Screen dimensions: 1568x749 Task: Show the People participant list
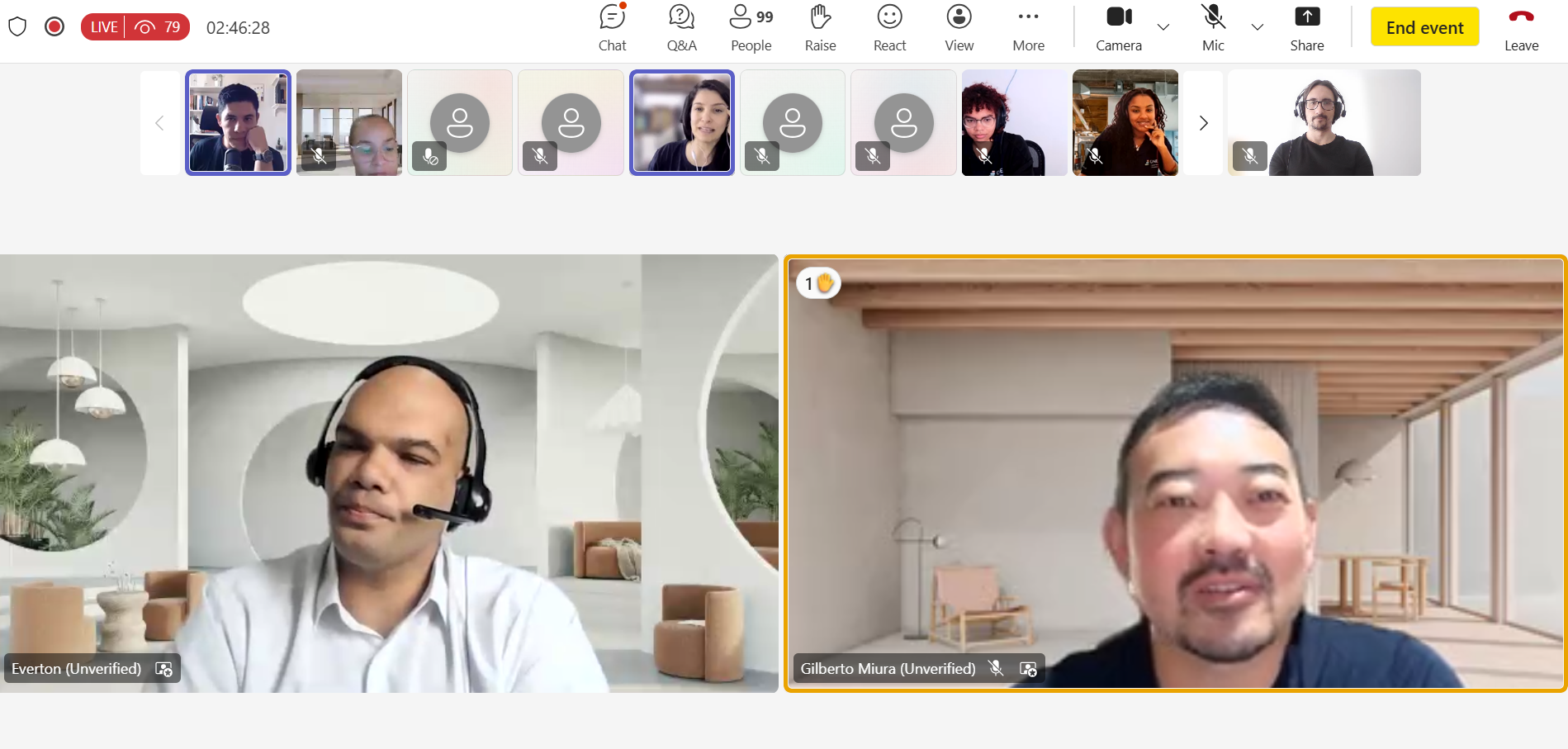(751, 27)
